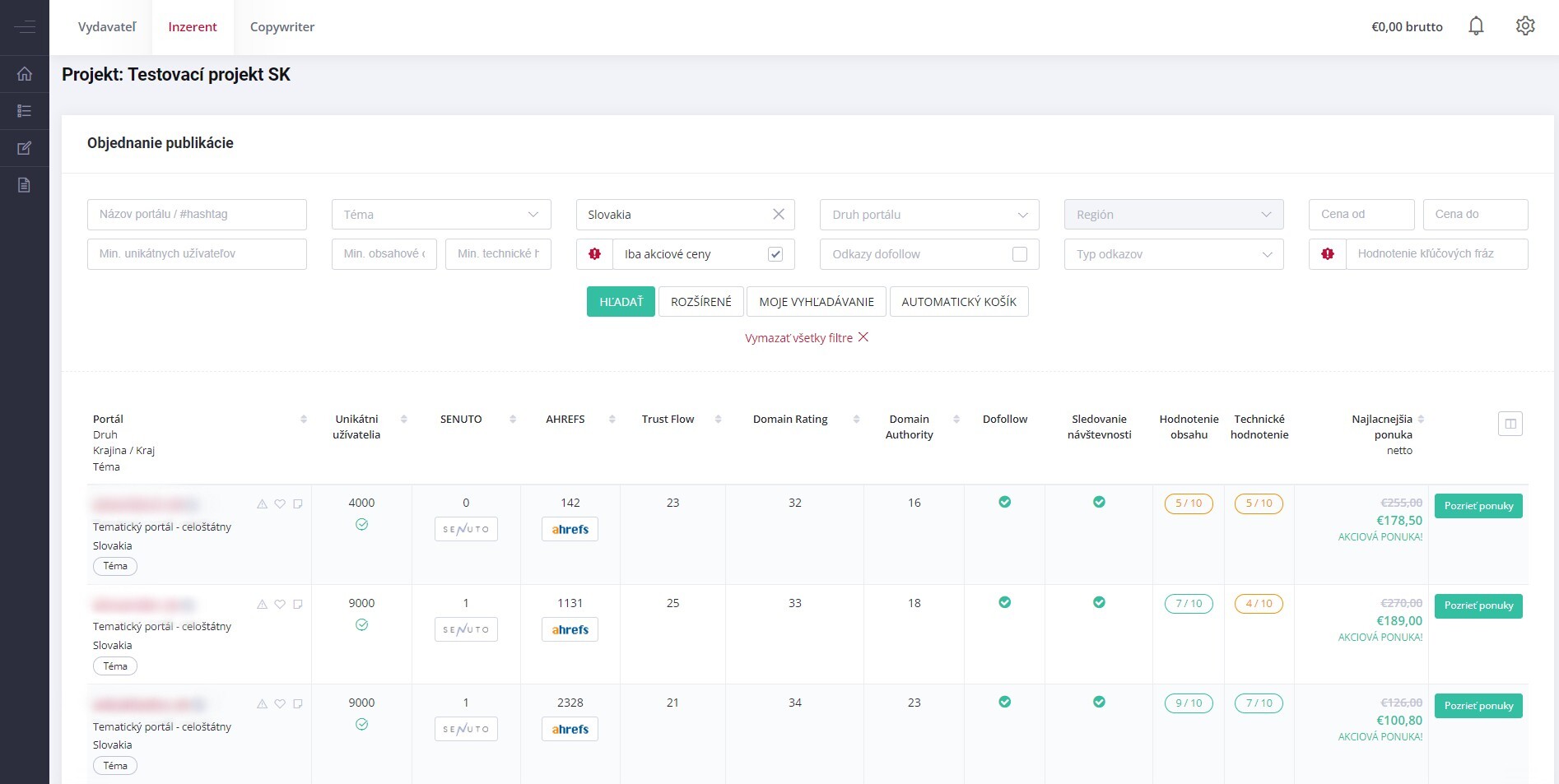The width and height of the screenshot is (1559, 784).
Task: View offers for the €178,50 portal
Action: [1478, 506]
